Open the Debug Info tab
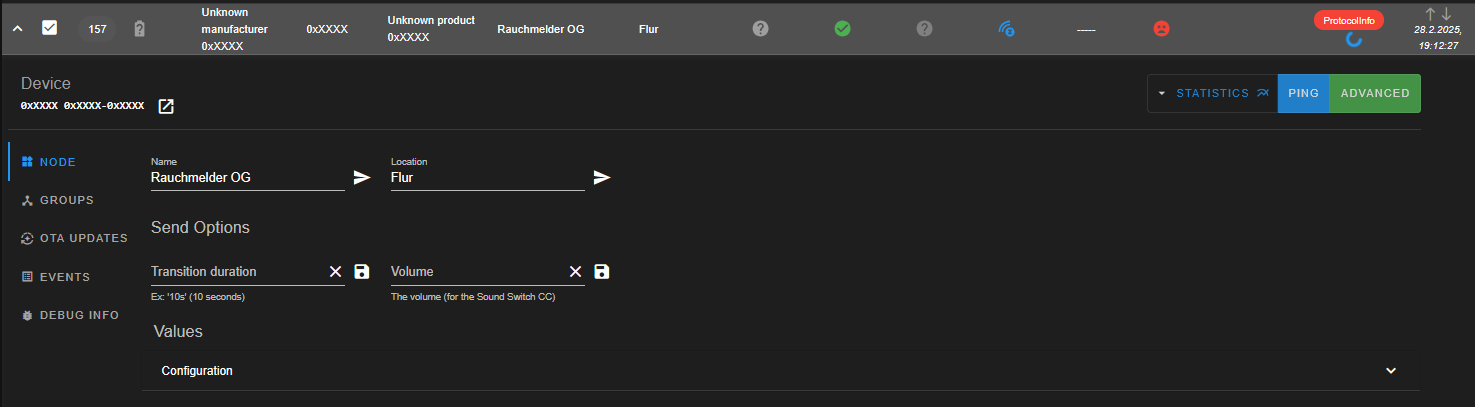The width and height of the screenshot is (1475, 407). click(70, 315)
